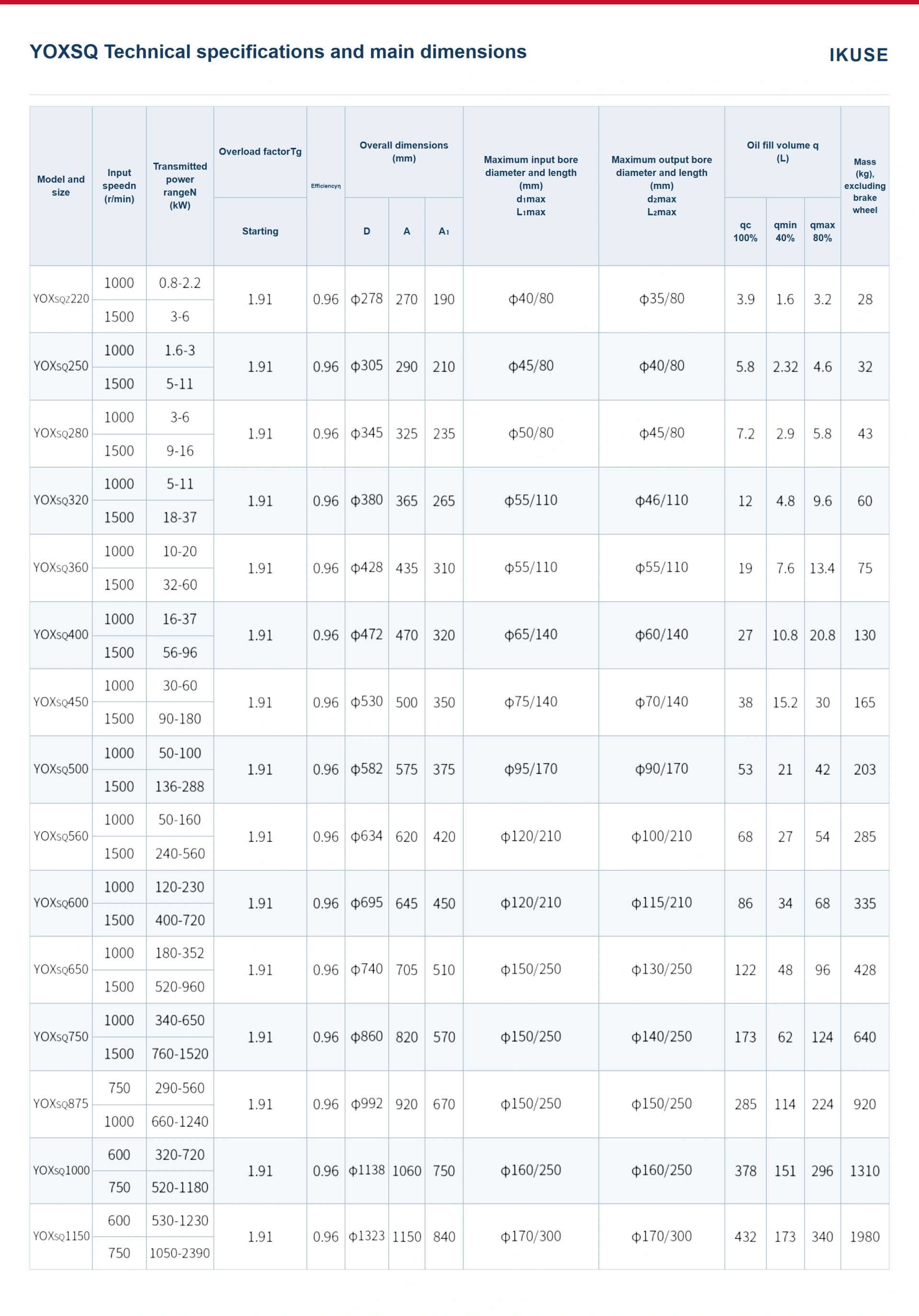Select the Maximum input bore diameter header
This screenshot has height=1316, width=919.
click(531, 186)
